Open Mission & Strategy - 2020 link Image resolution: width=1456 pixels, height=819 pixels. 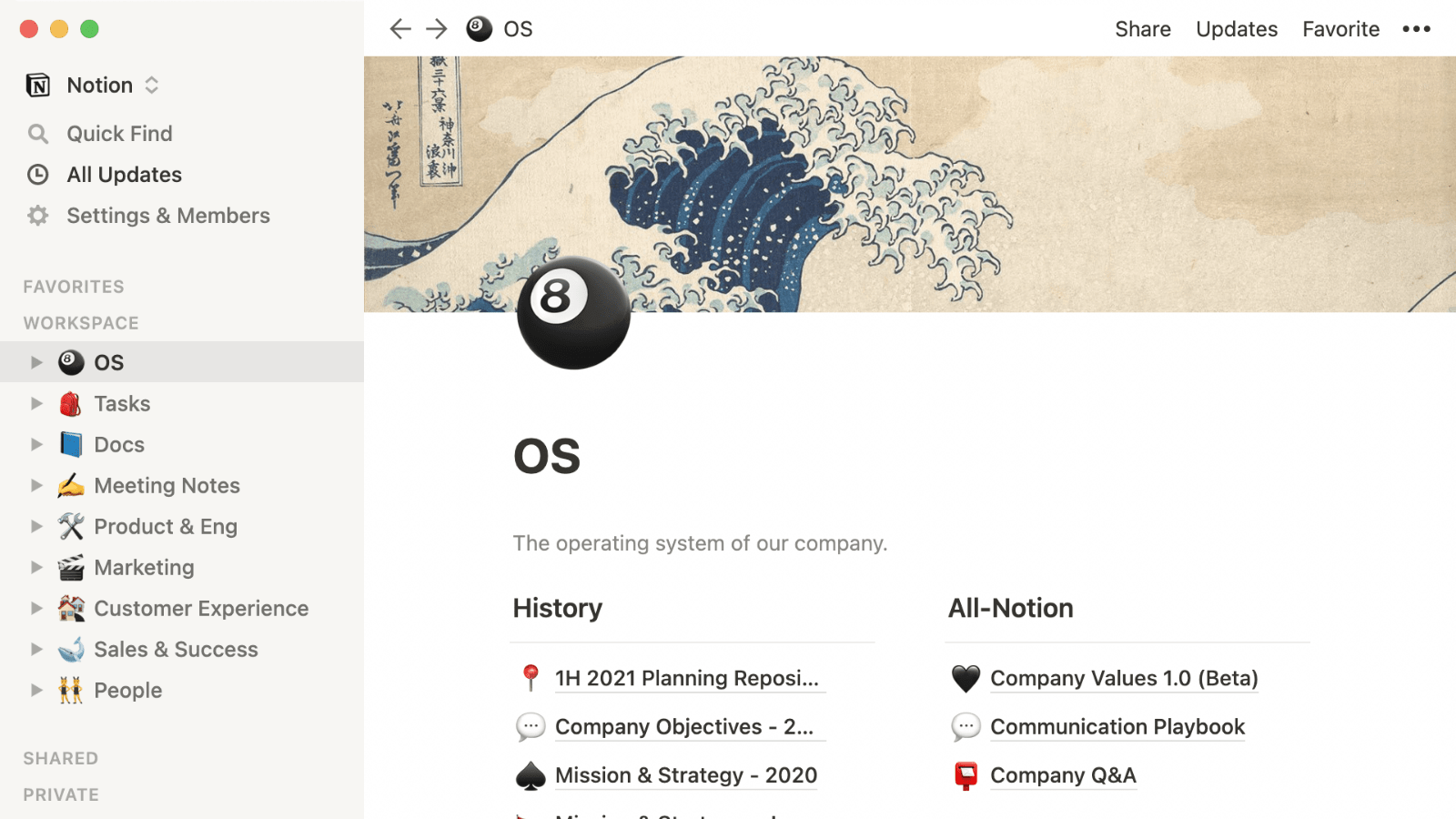(686, 775)
